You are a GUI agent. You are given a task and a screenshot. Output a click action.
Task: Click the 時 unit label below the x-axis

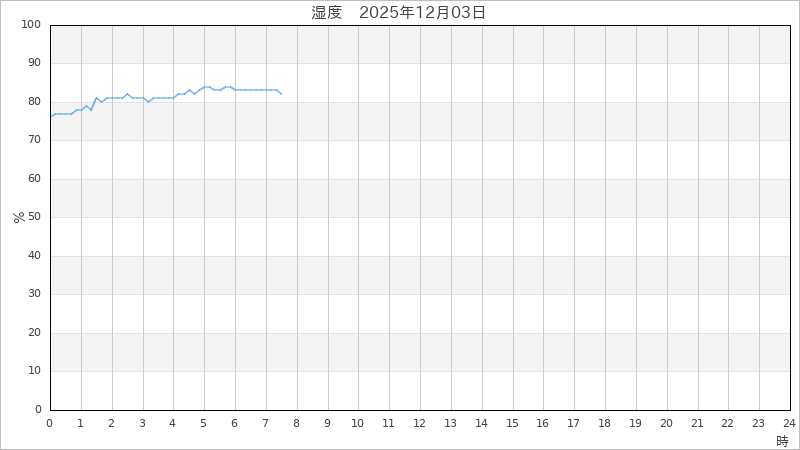click(782, 440)
